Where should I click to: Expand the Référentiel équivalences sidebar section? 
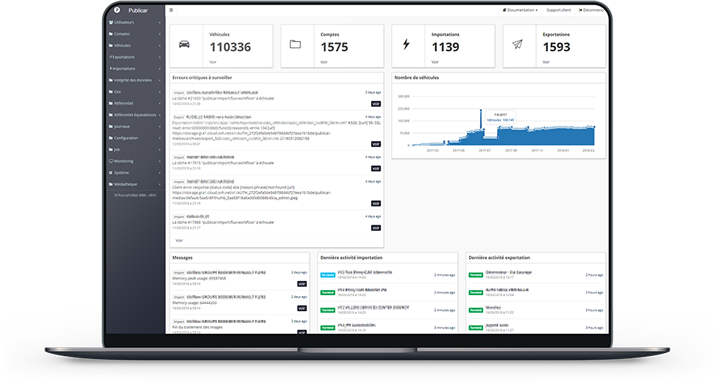point(135,115)
